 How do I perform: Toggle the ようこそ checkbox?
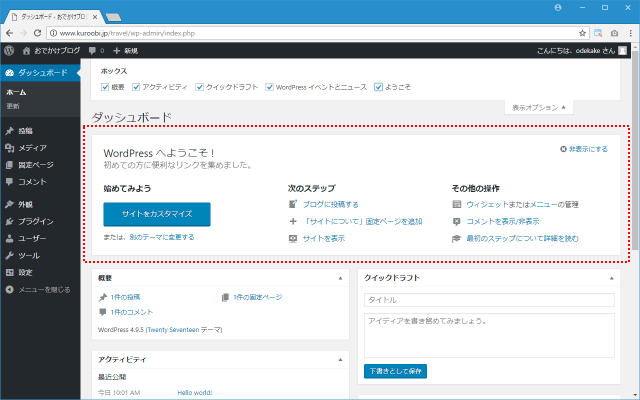(378, 87)
